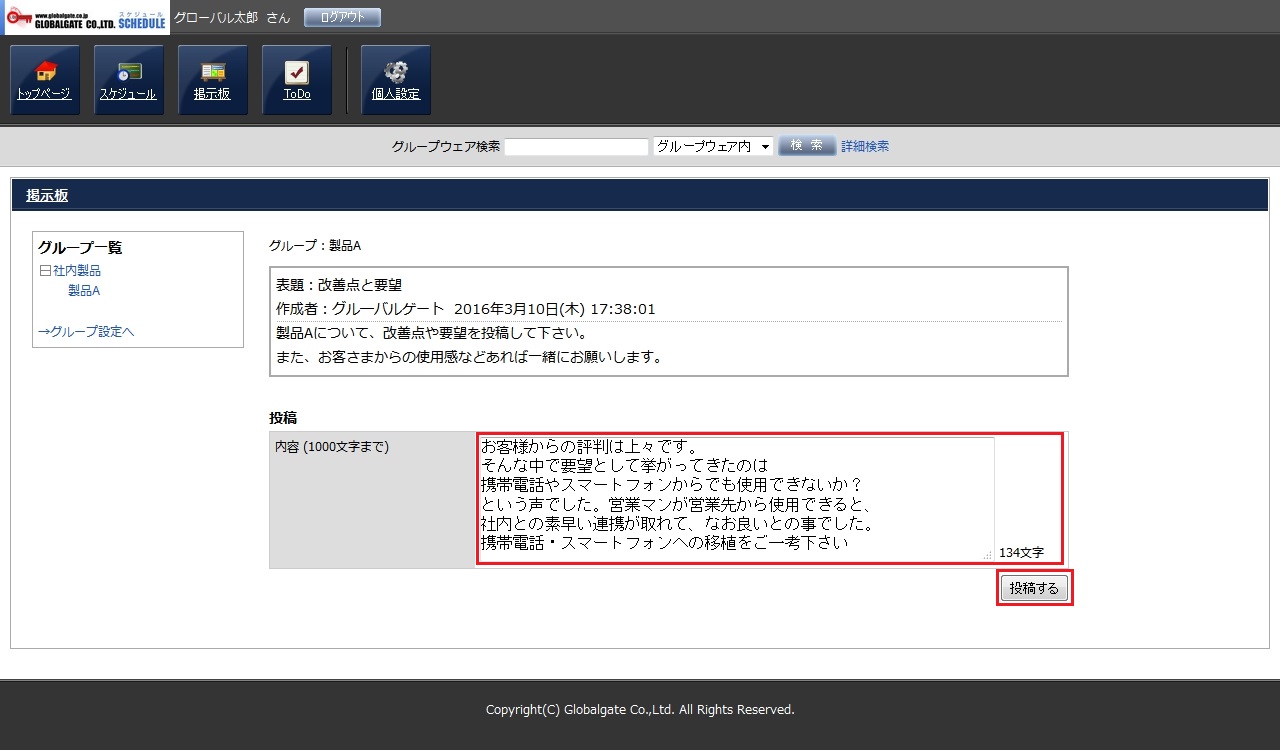This screenshot has width=1280, height=750.
Task: Open the 詳細検索 advanced search link
Action: (x=865, y=146)
